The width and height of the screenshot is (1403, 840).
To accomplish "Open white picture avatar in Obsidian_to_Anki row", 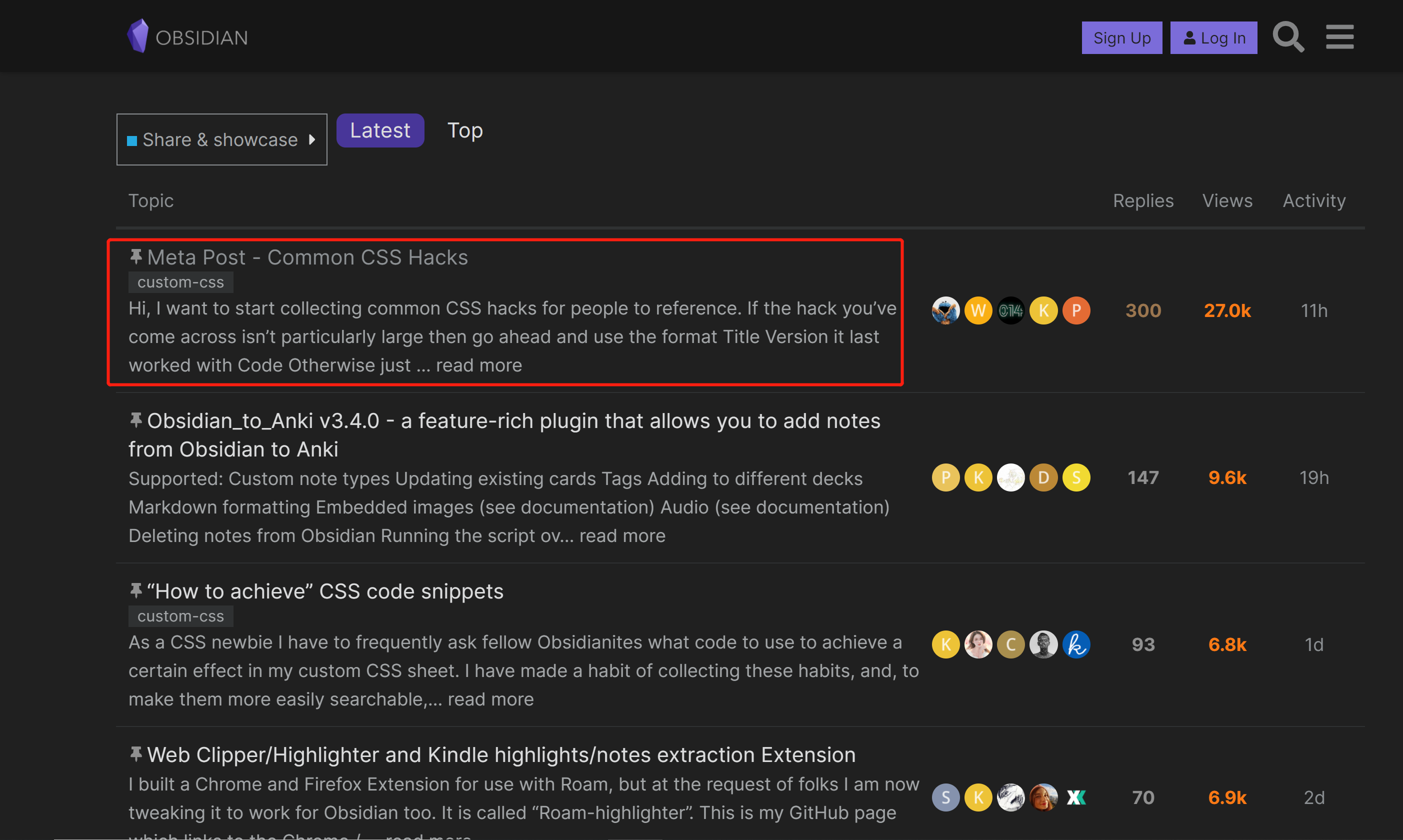I will pos(1010,477).
